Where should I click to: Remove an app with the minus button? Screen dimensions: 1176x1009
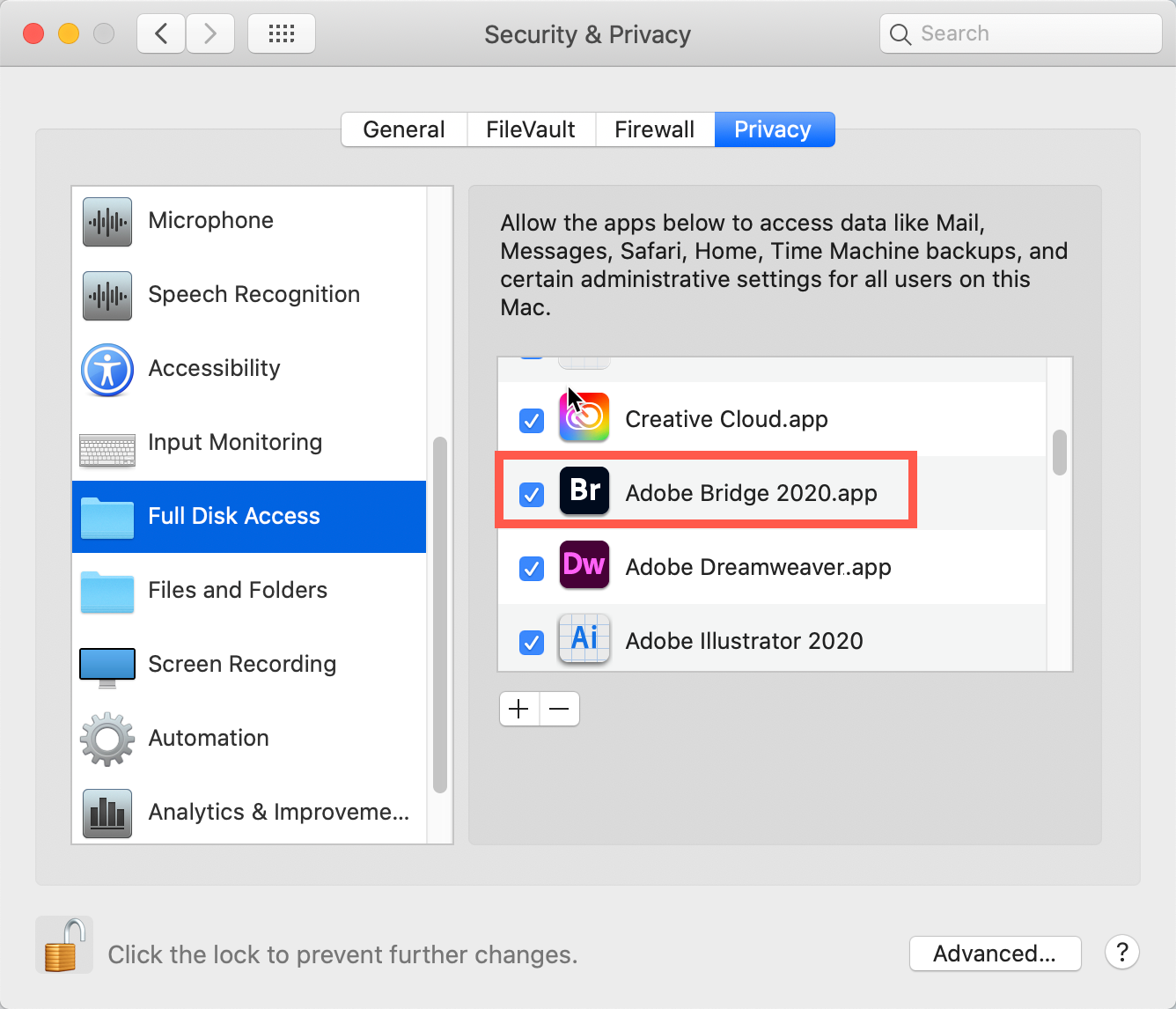click(559, 709)
